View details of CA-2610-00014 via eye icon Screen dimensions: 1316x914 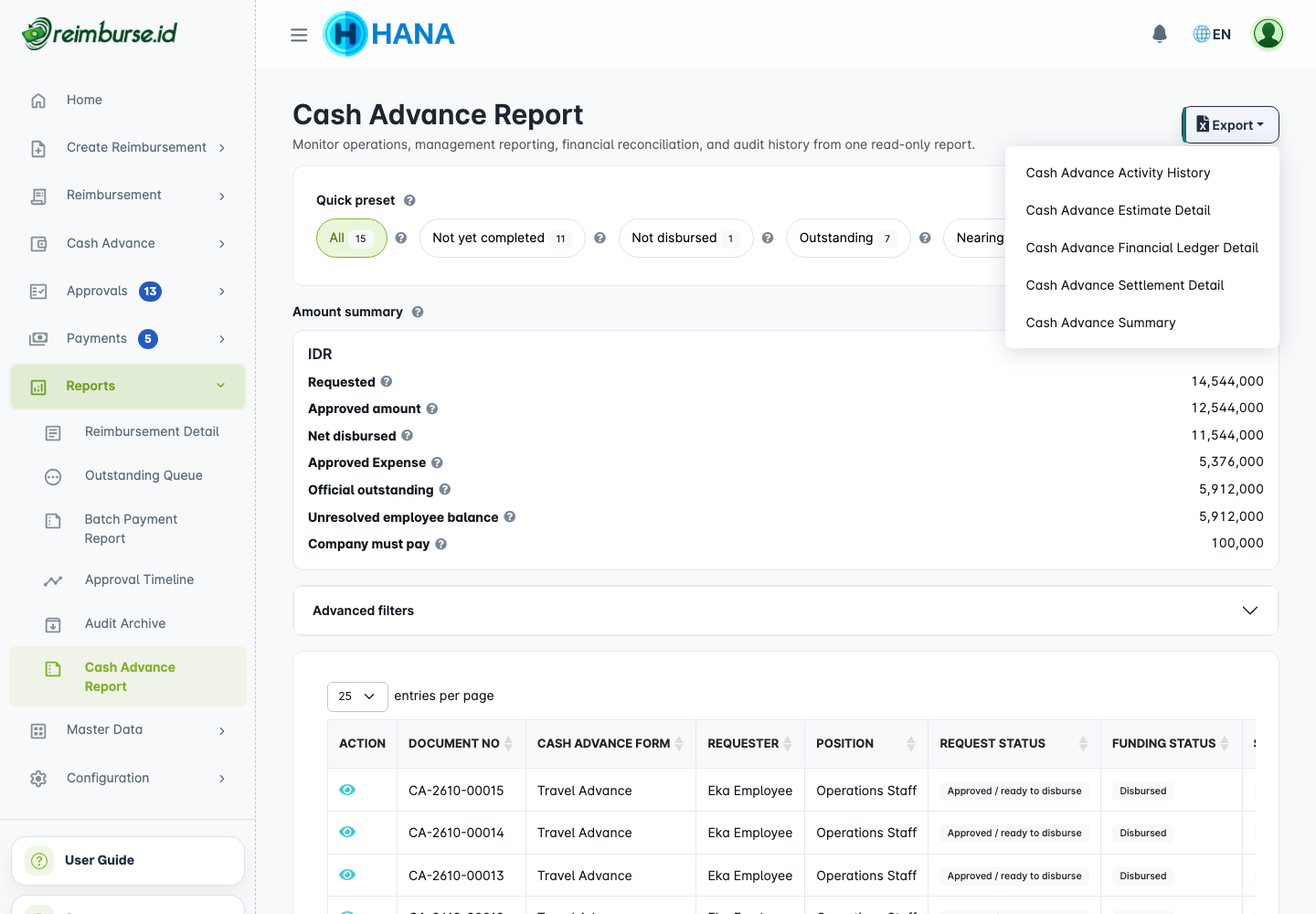[347, 832]
